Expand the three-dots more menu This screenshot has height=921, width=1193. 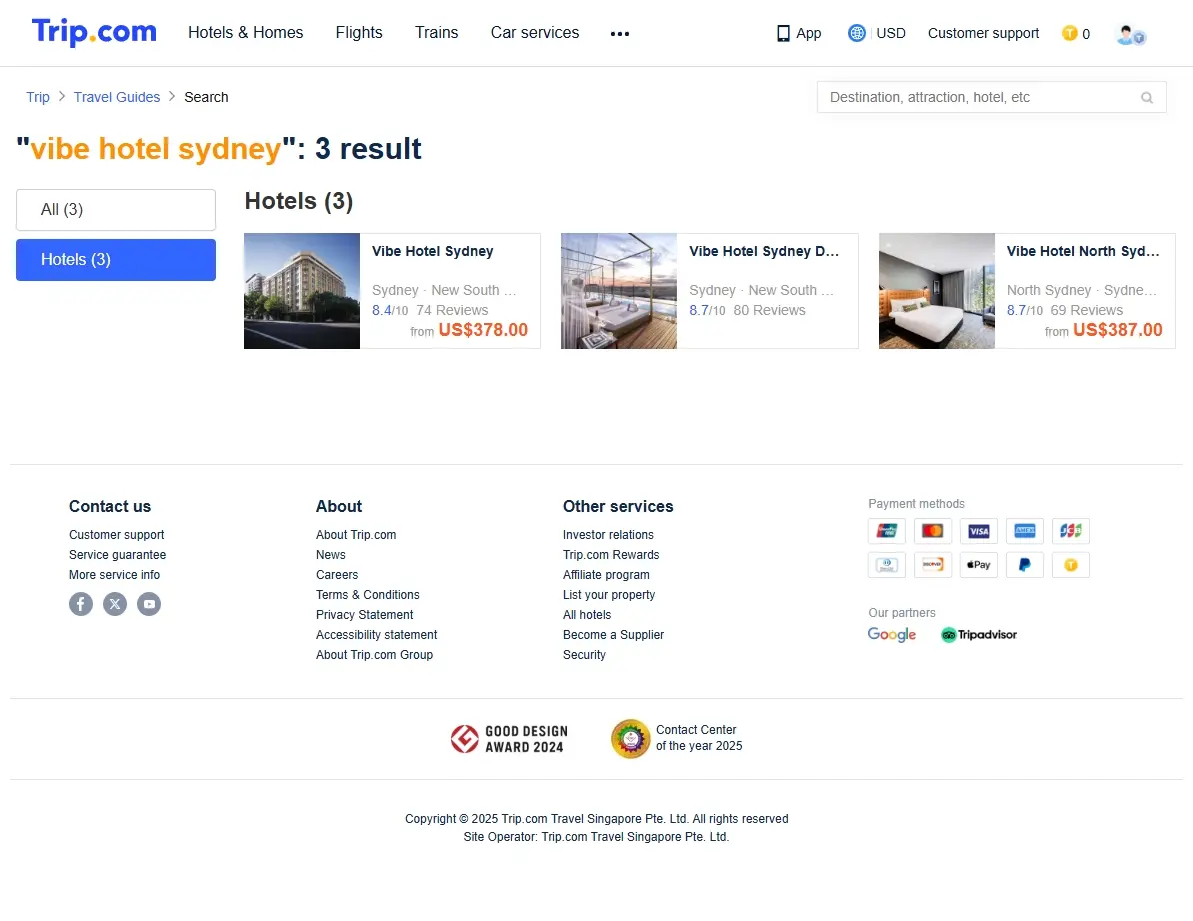point(620,33)
